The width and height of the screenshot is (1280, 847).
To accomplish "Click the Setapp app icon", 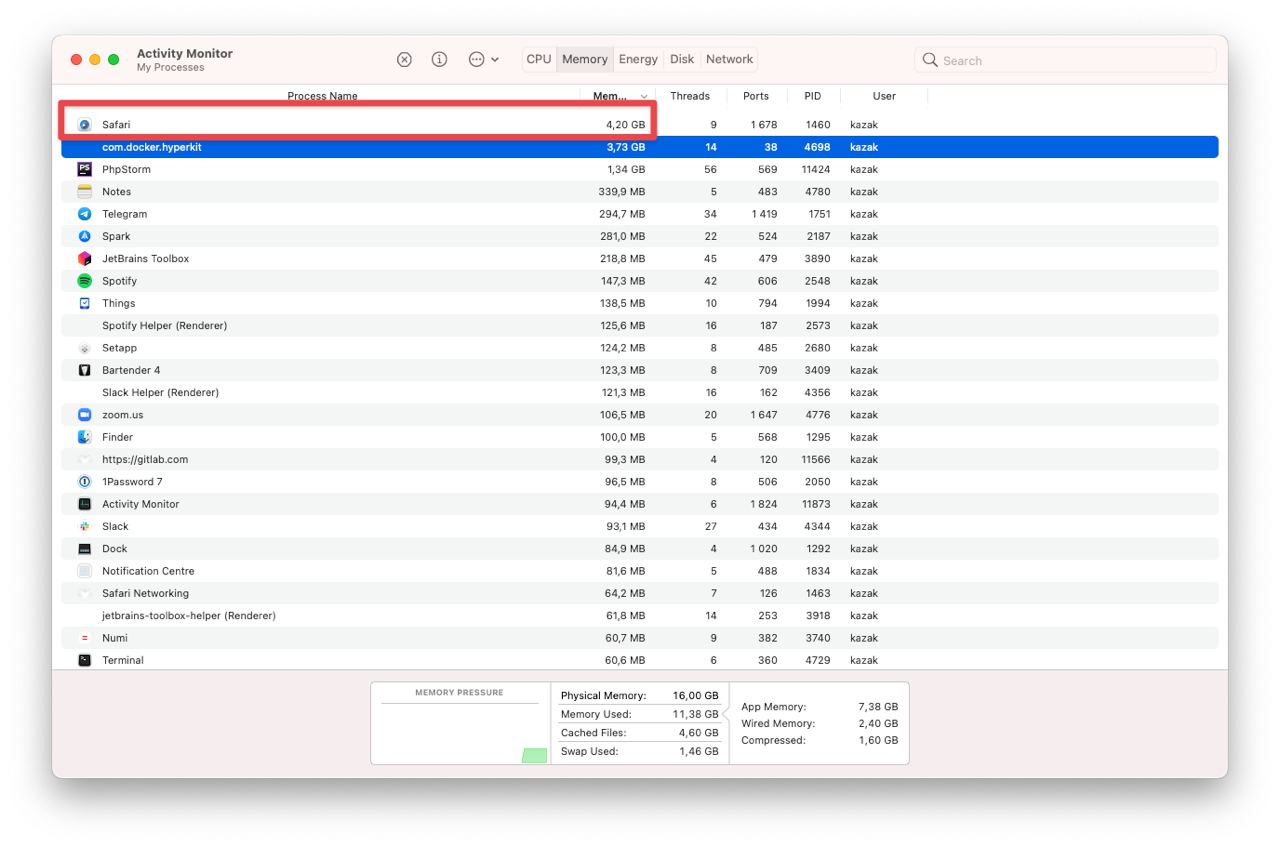I will (85, 348).
